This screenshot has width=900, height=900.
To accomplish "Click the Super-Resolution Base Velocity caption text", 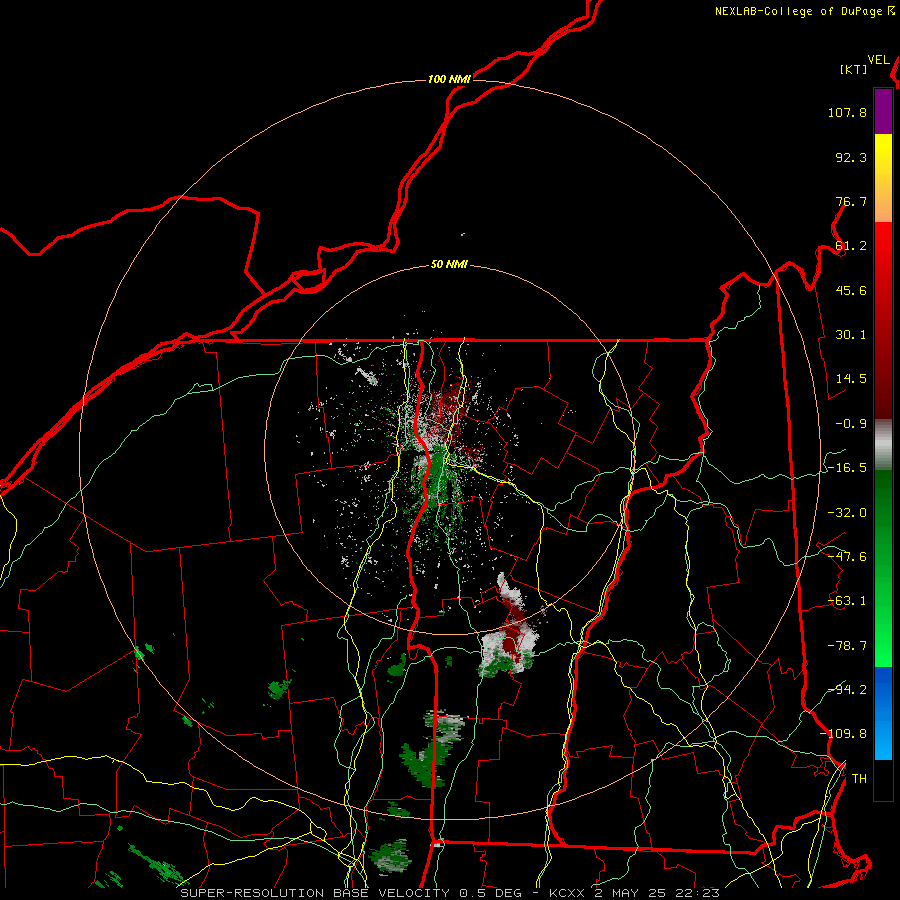I will [315, 893].
